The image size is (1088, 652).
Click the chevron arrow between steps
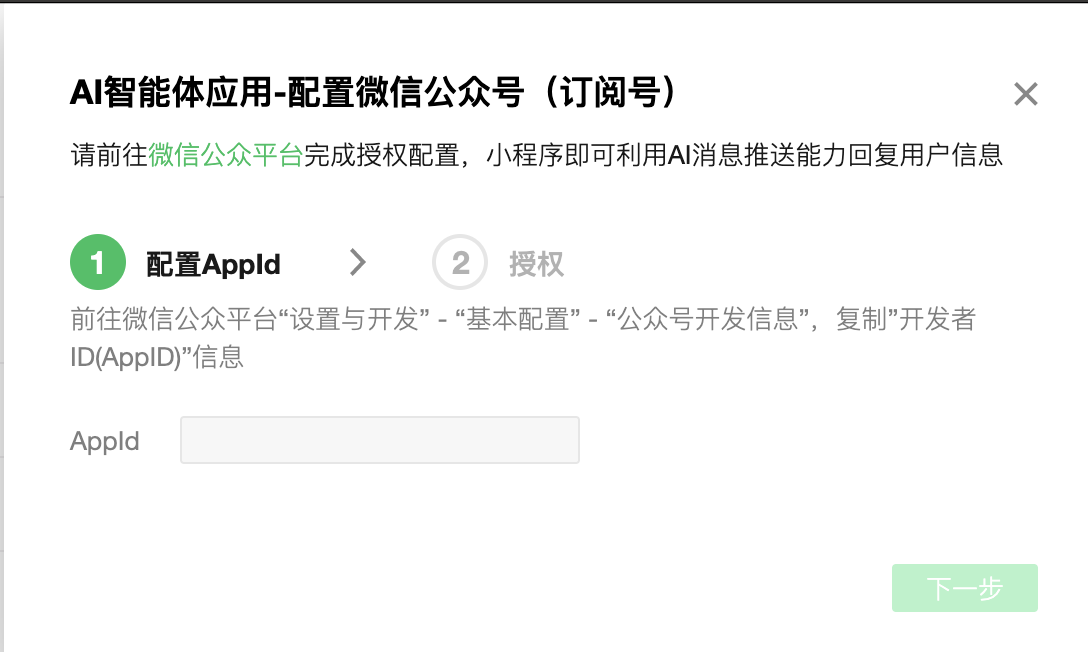[x=357, y=262]
